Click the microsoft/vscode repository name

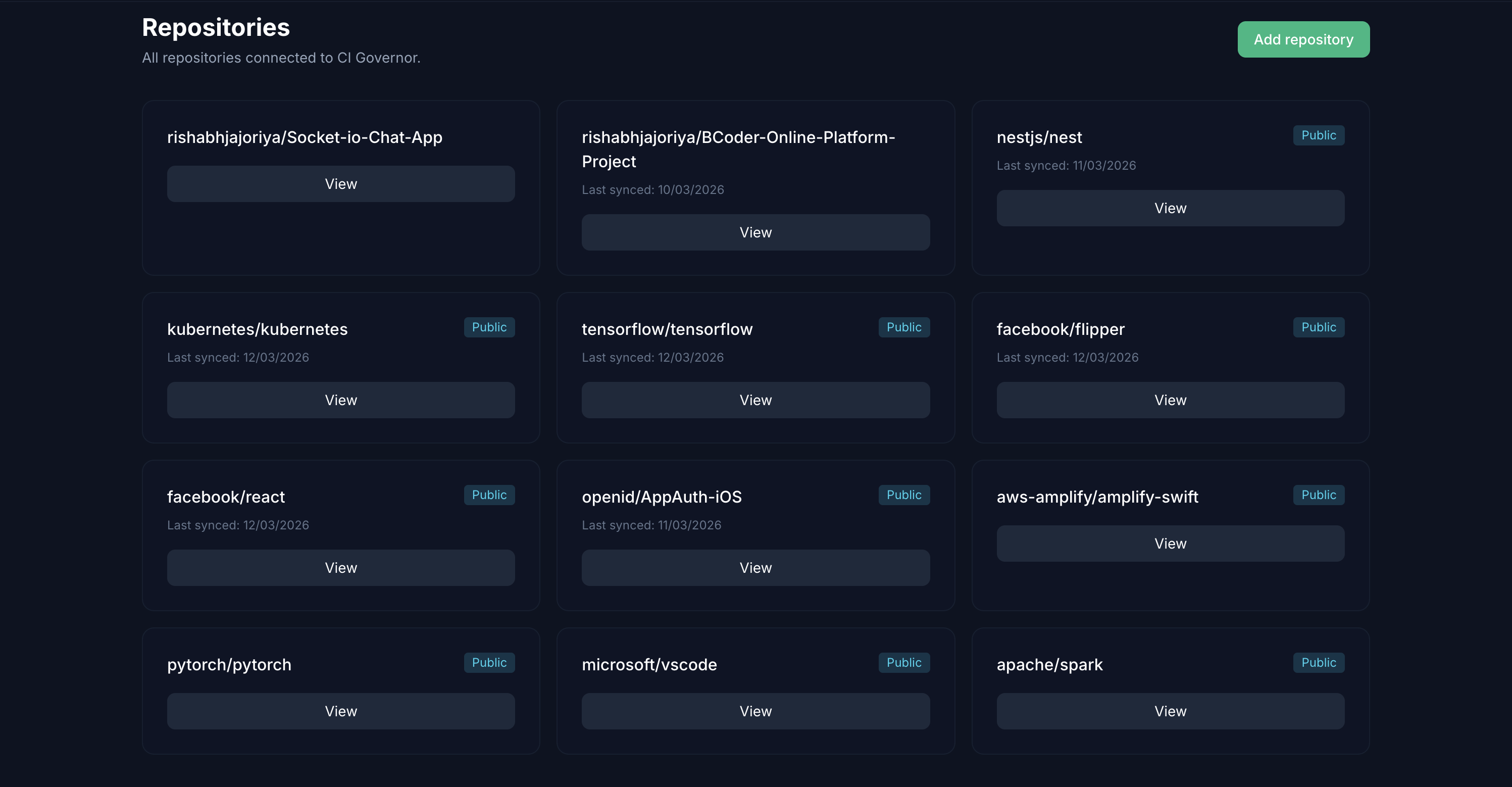pyautogui.click(x=649, y=664)
